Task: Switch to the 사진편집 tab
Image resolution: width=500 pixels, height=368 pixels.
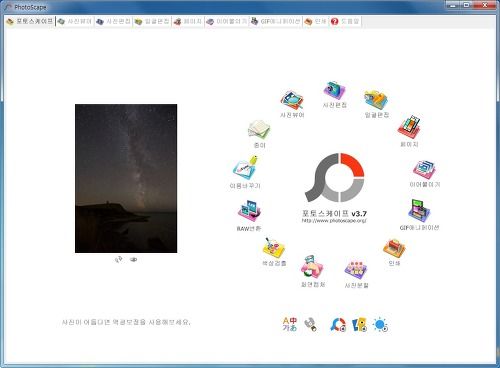Action: coord(113,21)
